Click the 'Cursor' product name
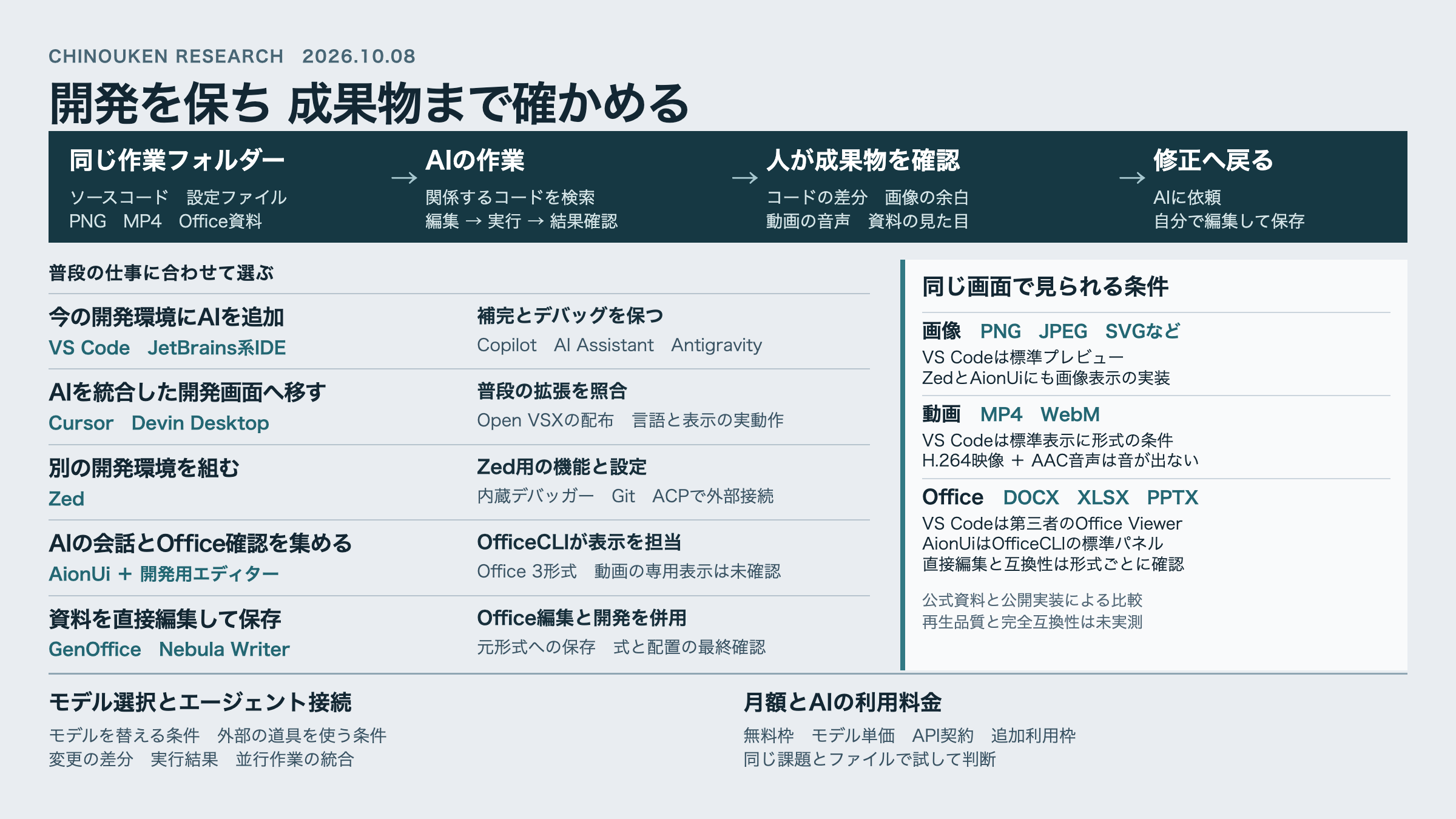Screen dimensions: 1456x819 click(81, 423)
